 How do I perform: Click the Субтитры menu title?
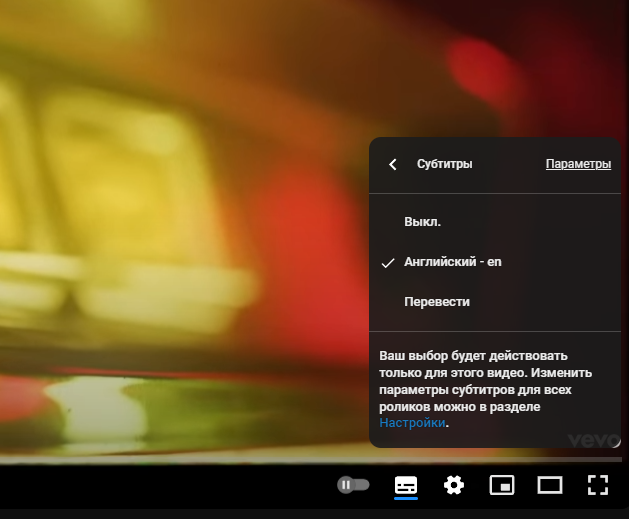pos(444,164)
